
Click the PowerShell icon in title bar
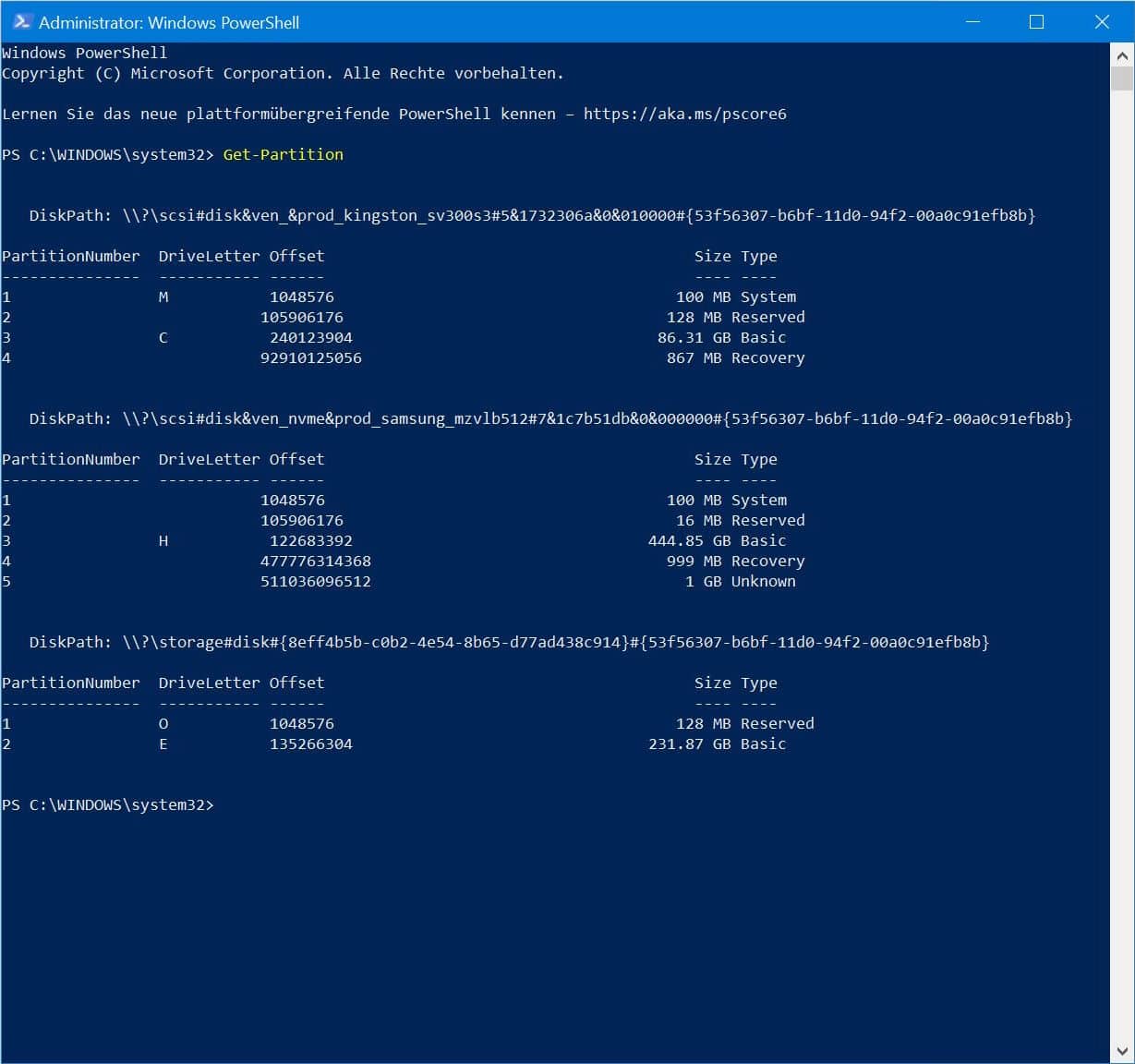[21, 21]
